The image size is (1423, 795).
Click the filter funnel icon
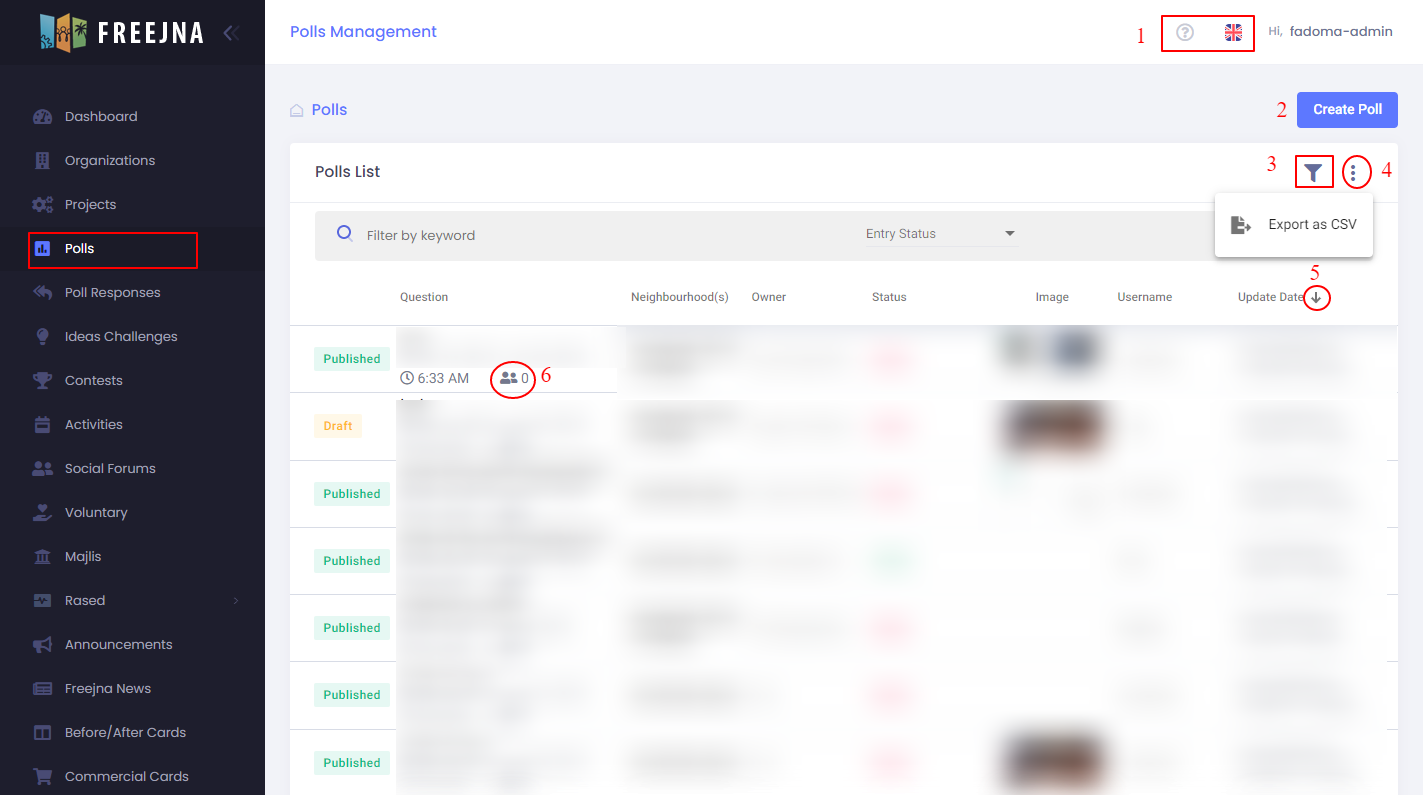(x=1313, y=173)
